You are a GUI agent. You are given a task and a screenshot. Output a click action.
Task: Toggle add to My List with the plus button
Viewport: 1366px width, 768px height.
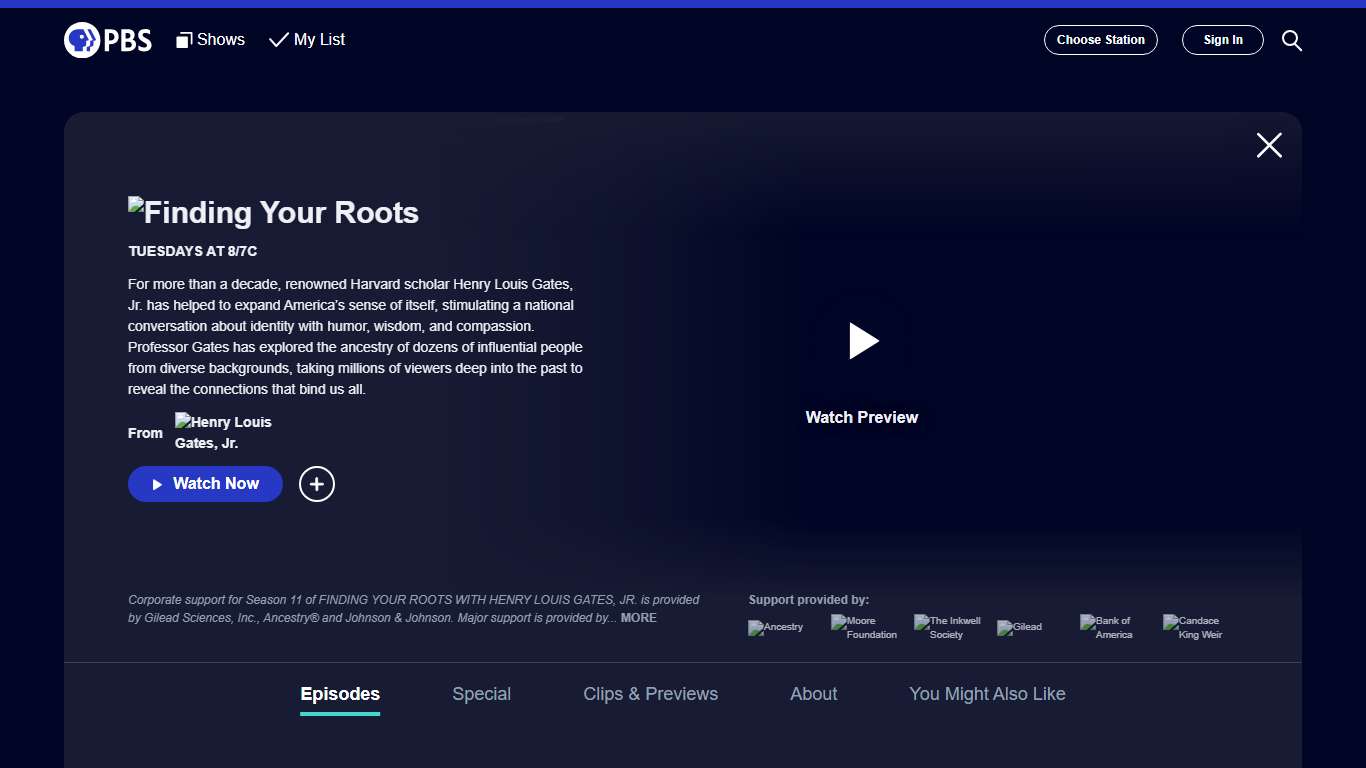[x=316, y=483]
